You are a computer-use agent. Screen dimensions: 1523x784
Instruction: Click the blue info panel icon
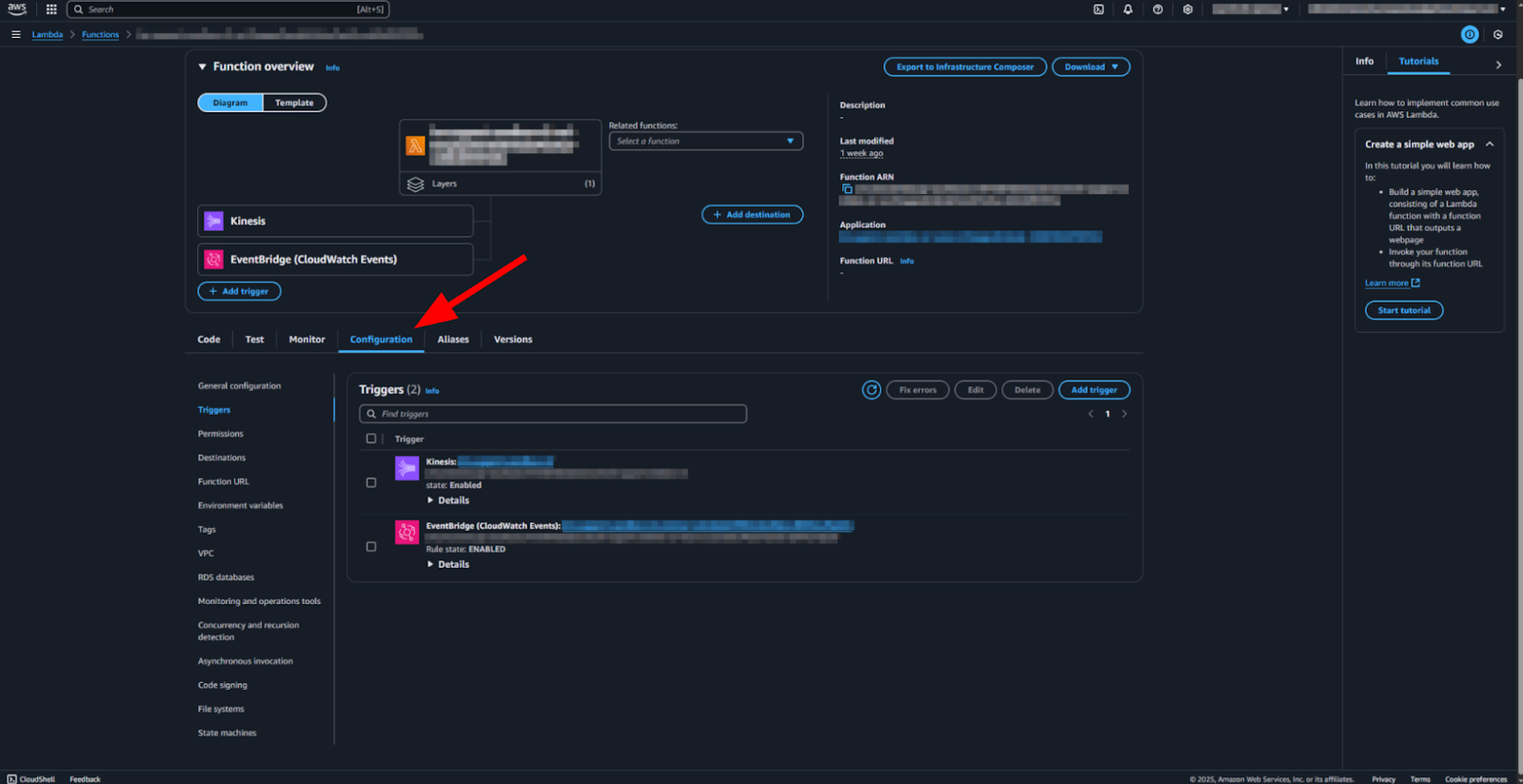coord(1470,34)
